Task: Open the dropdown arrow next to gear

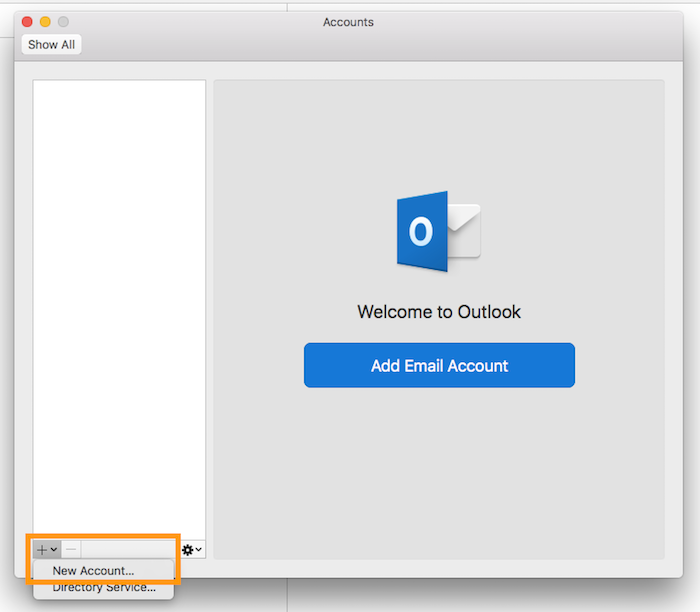Action: (199, 550)
